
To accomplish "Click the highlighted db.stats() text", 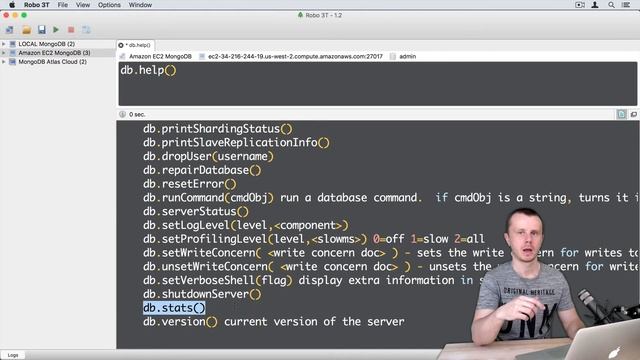I will pyautogui.click(x=174, y=308).
